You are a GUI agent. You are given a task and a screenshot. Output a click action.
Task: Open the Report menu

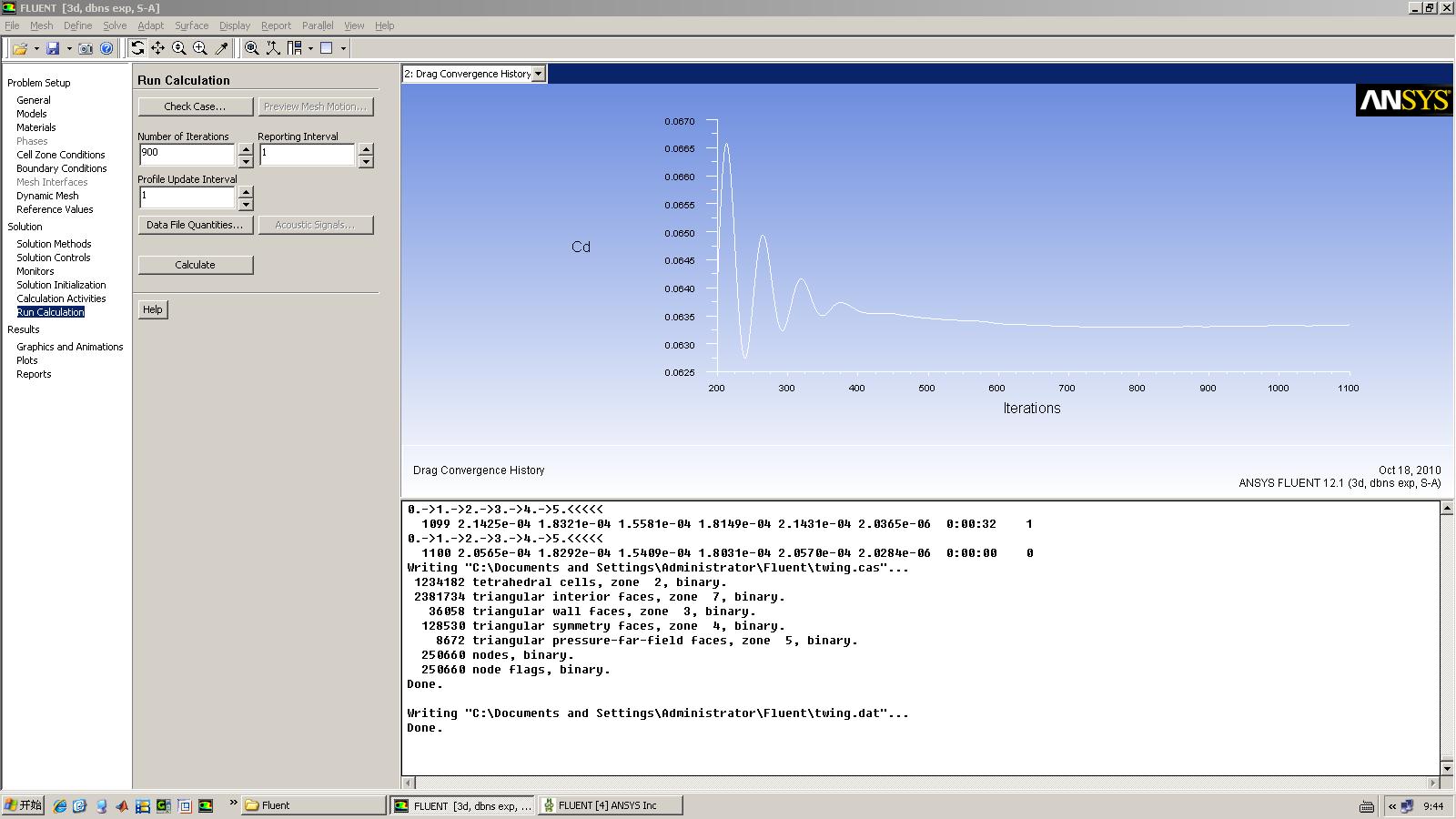pyautogui.click(x=276, y=25)
